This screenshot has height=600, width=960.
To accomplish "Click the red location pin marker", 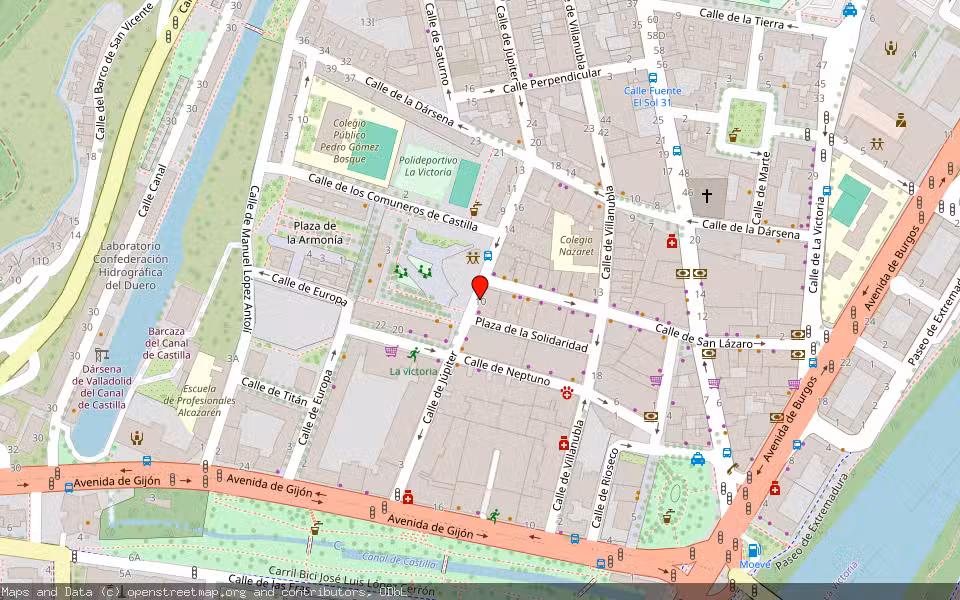I will [480, 288].
